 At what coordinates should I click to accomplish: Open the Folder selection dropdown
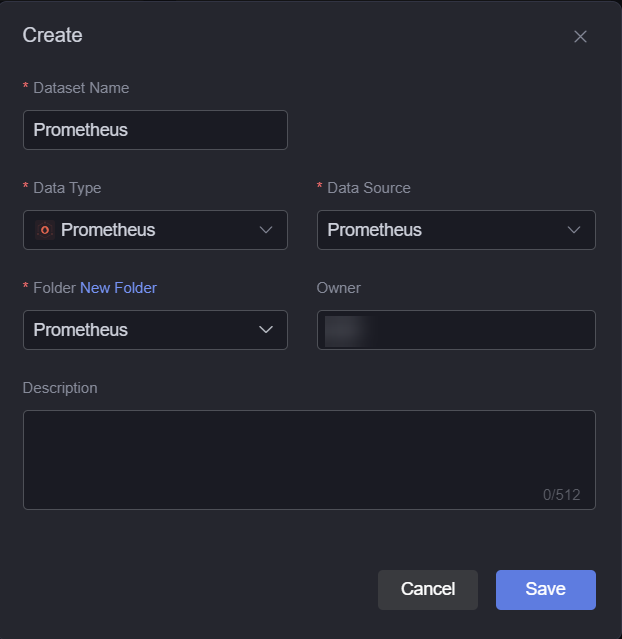point(155,330)
